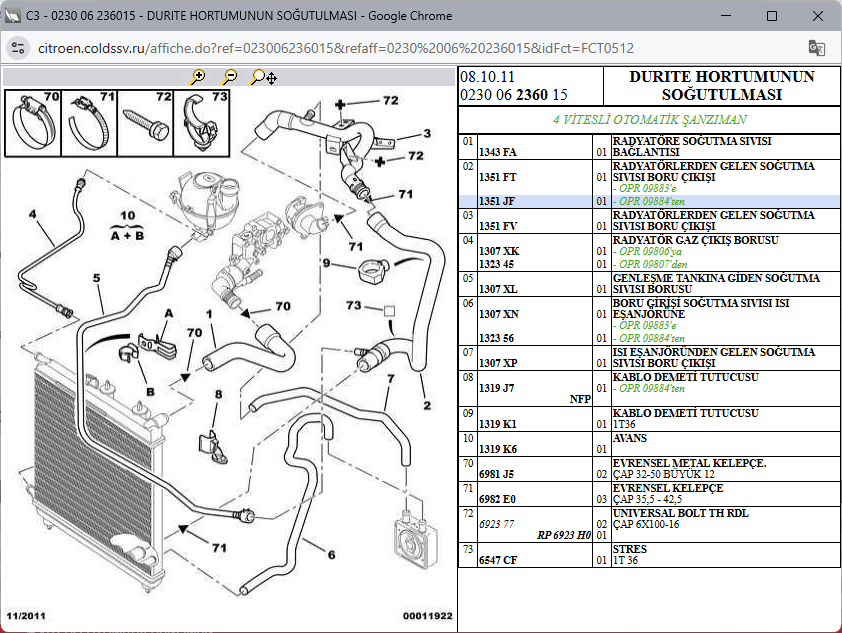Click part number 1319 K1
The image size is (842, 633).
498,424
